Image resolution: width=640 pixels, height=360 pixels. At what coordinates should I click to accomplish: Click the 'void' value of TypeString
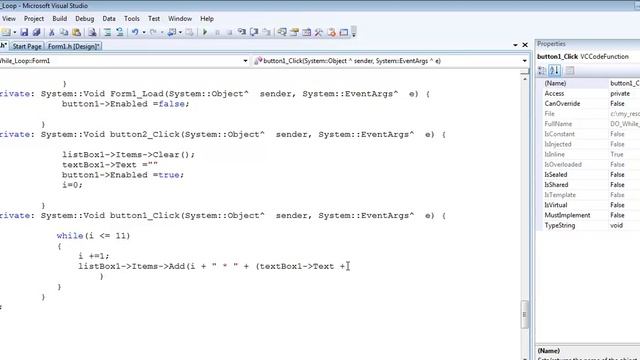[616, 225]
